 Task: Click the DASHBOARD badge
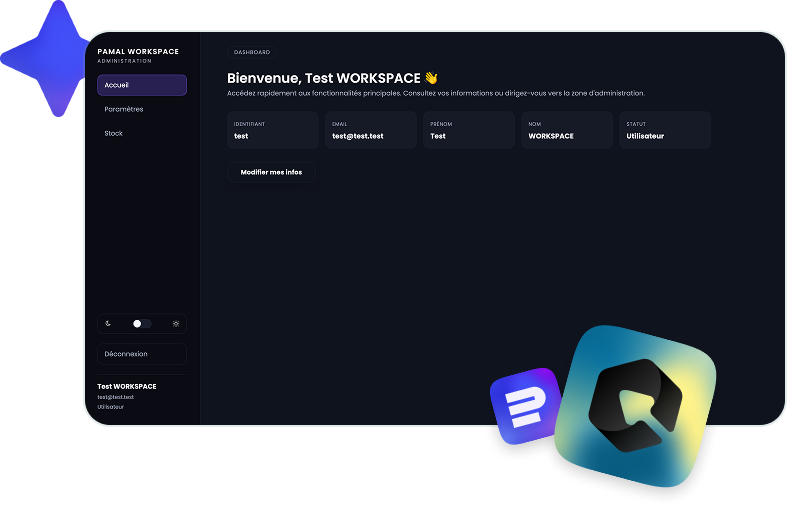pyautogui.click(x=252, y=52)
